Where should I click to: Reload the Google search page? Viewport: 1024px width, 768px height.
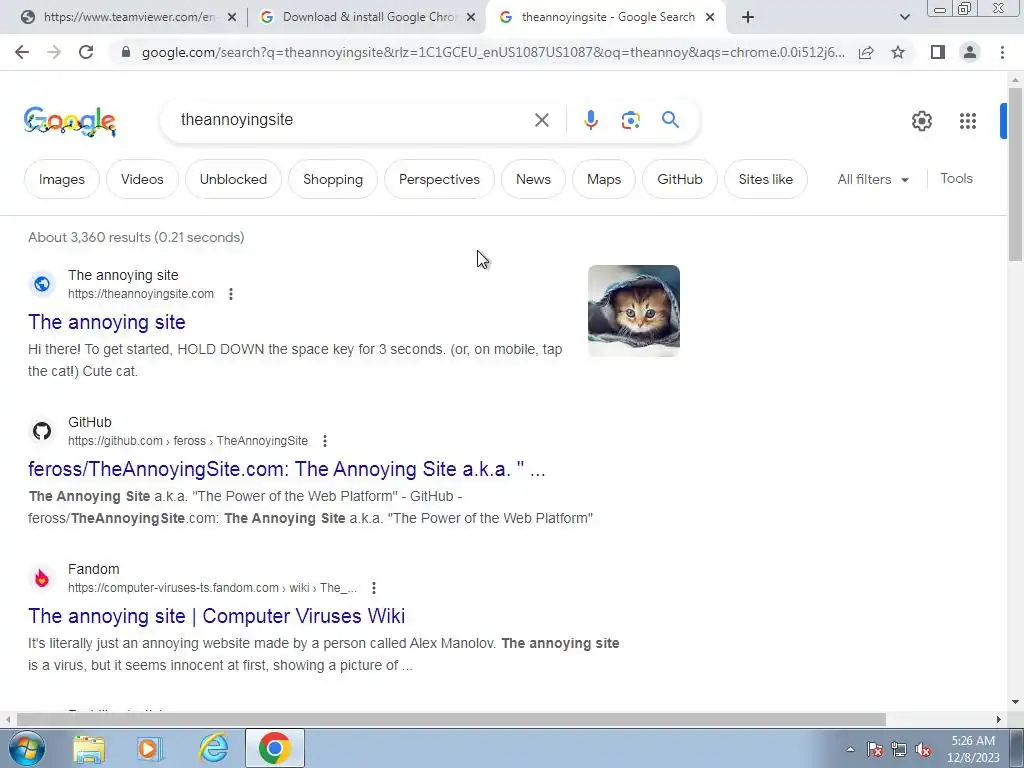(x=86, y=52)
